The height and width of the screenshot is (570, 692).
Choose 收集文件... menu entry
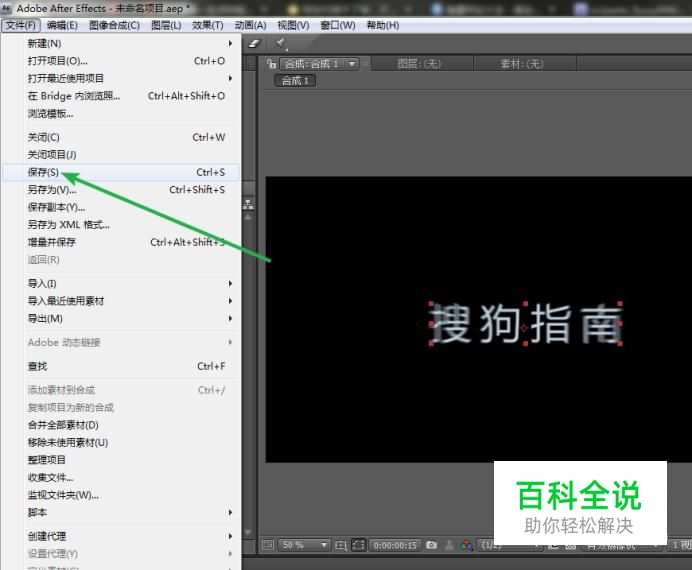tap(122, 477)
